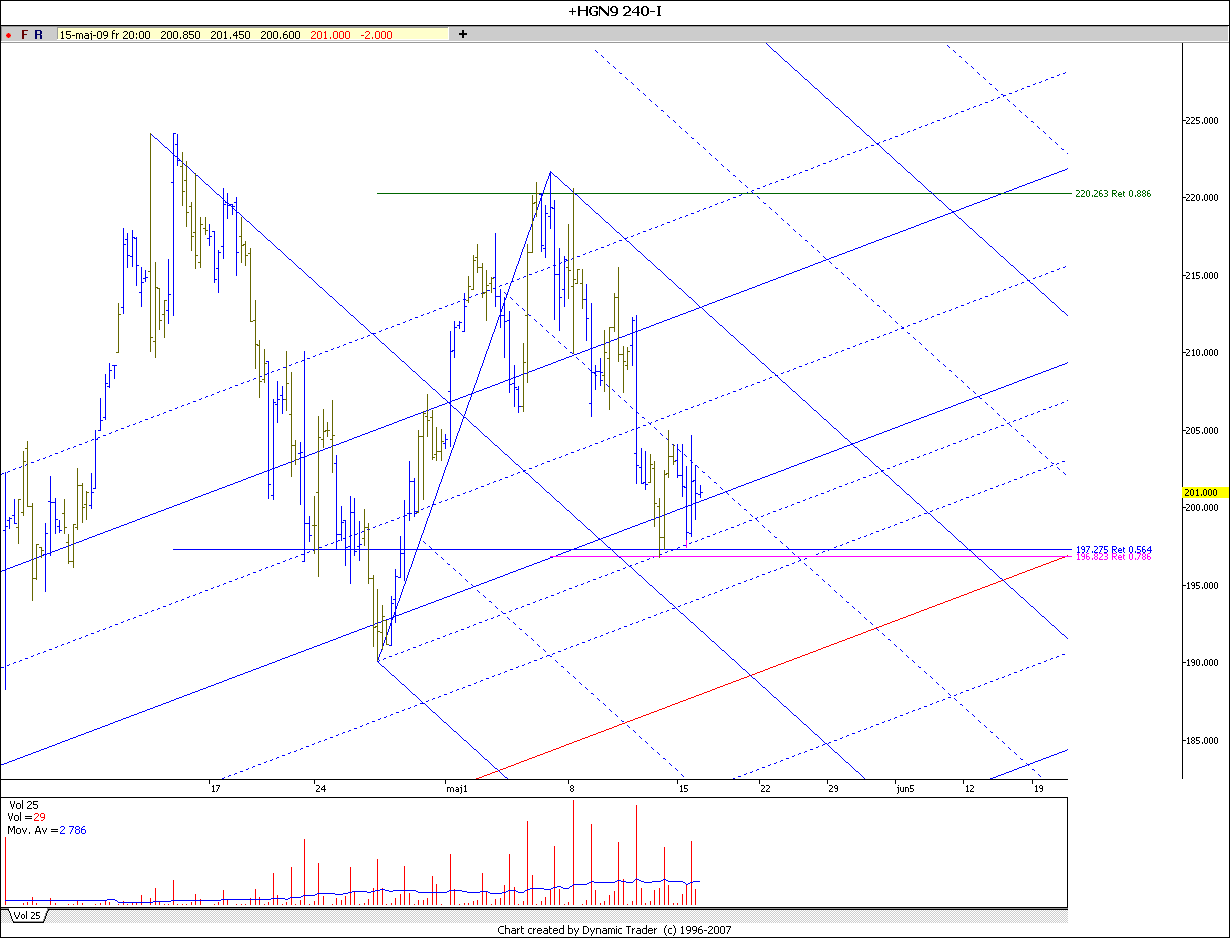Click the 185.000 price axis label
The height and width of the screenshot is (938, 1230).
point(1200,740)
